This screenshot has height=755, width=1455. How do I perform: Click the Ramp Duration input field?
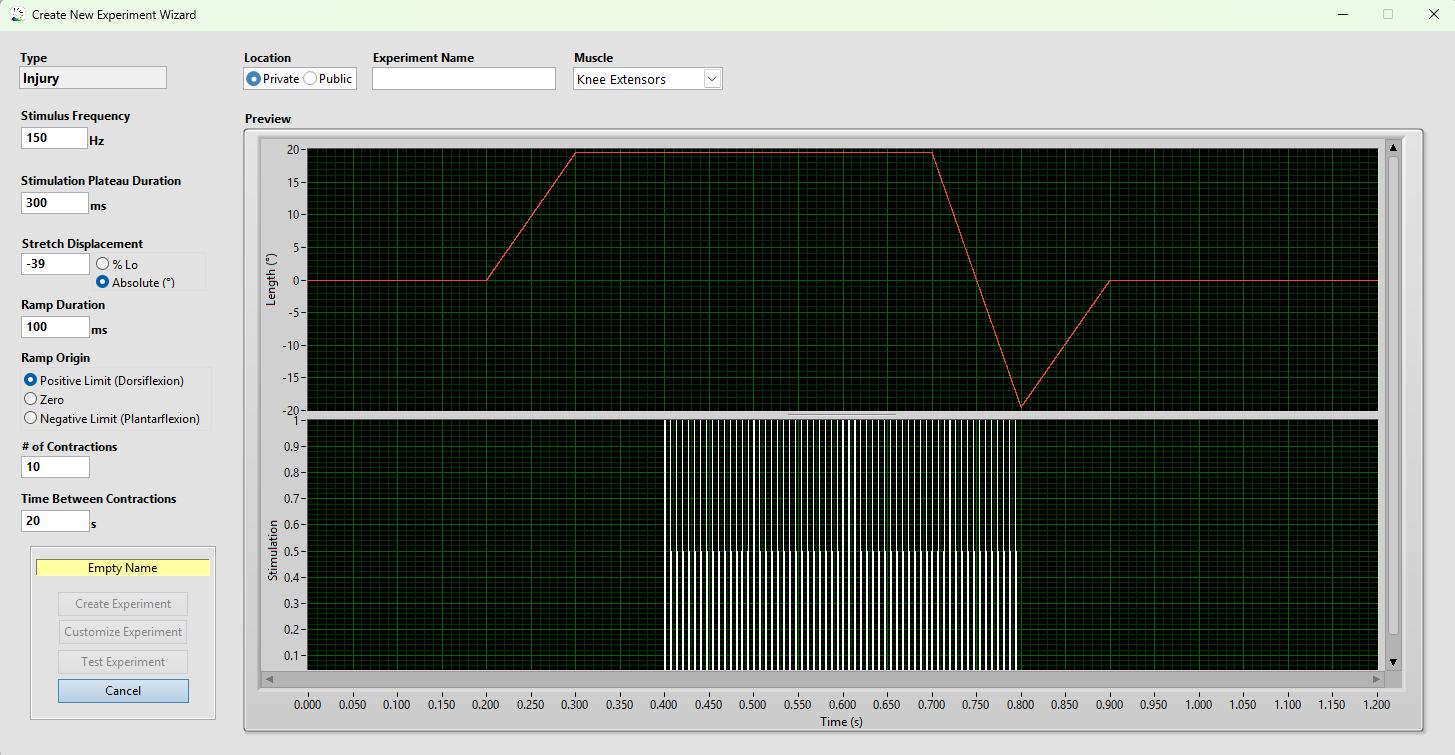coord(54,327)
